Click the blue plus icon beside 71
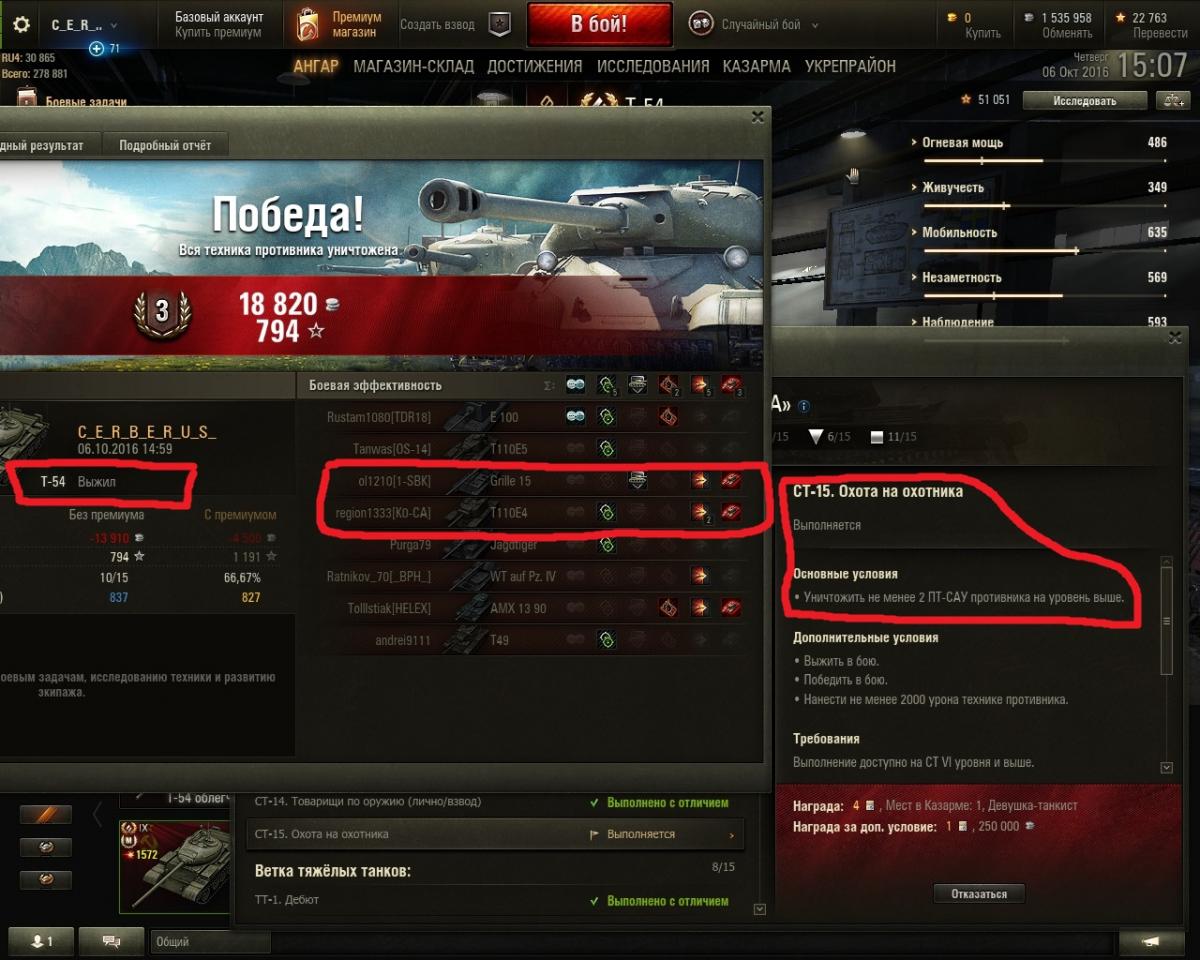1200x960 pixels. coord(96,48)
